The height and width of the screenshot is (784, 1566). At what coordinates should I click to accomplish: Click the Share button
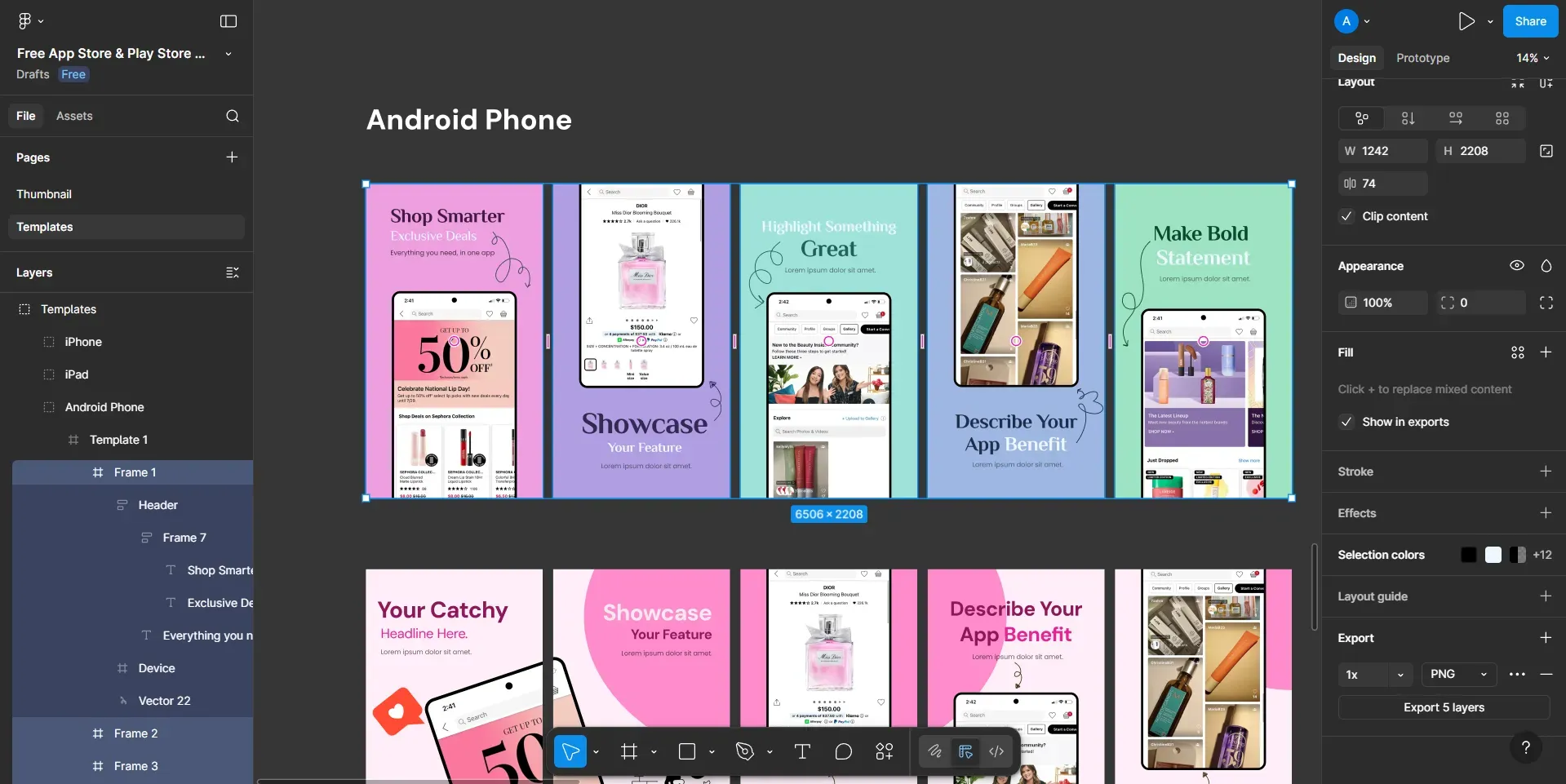1529,20
